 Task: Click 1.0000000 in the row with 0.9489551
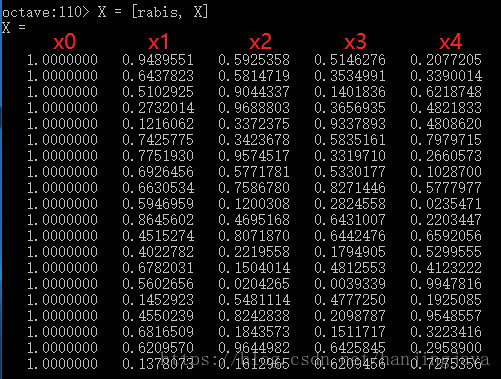pyautogui.click(x=62, y=60)
